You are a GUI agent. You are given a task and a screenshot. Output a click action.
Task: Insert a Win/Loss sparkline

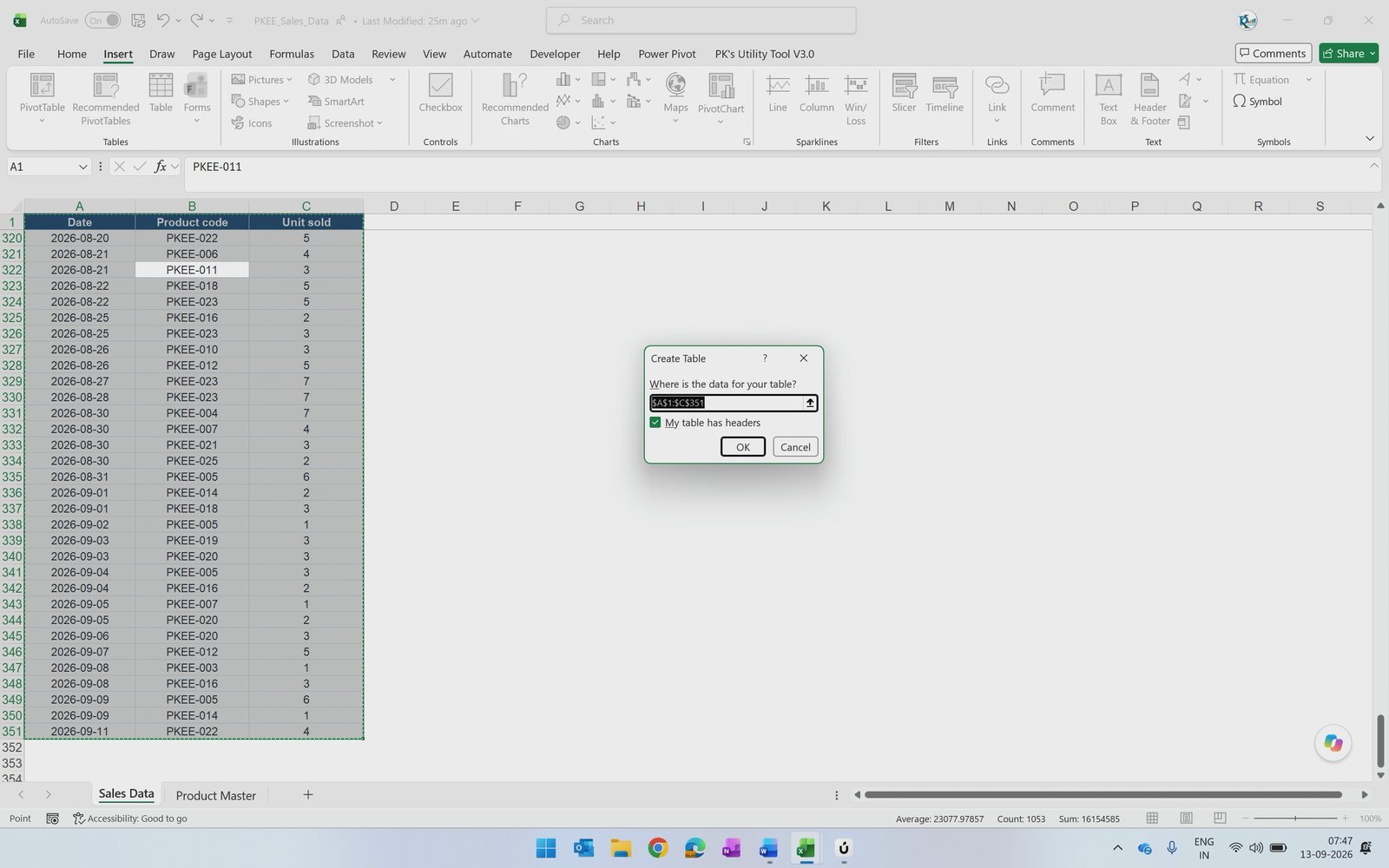[856, 99]
